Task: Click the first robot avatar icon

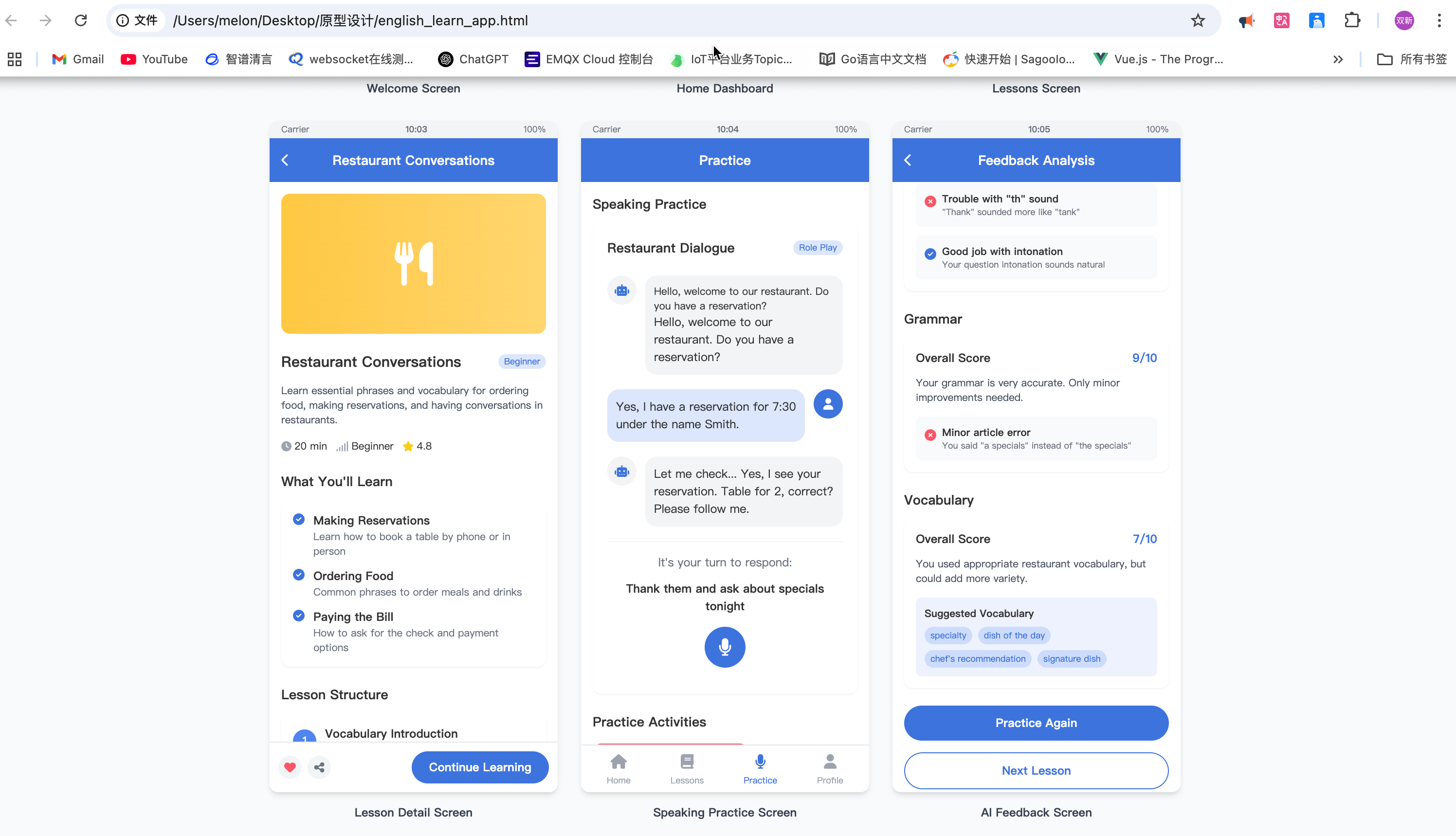Action: [622, 291]
